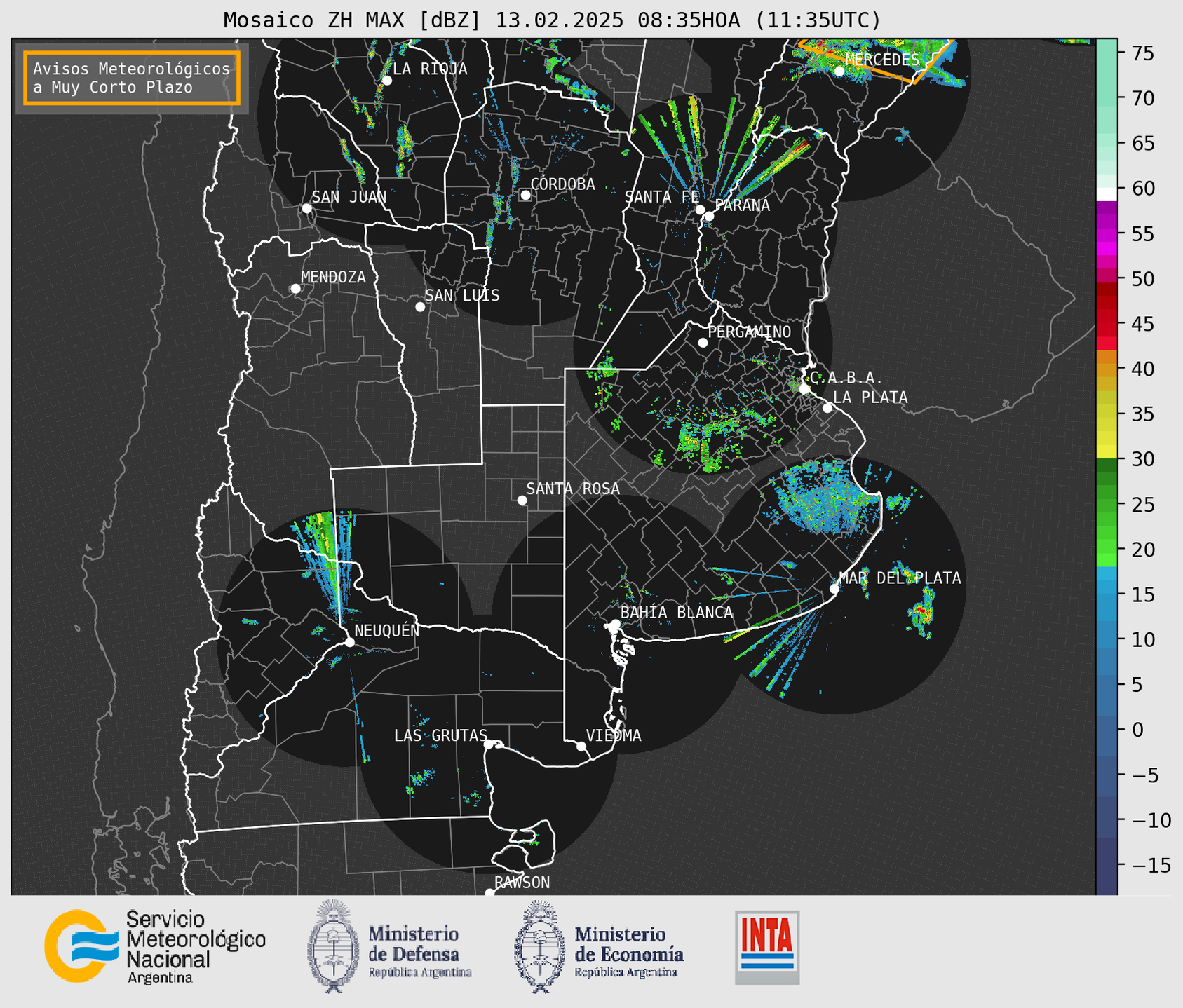Image resolution: width=1183 pixels, height=1008 pixels.
Task: Click the orange warning polygon near Mercedes
Action: click(x=877, y=62)
